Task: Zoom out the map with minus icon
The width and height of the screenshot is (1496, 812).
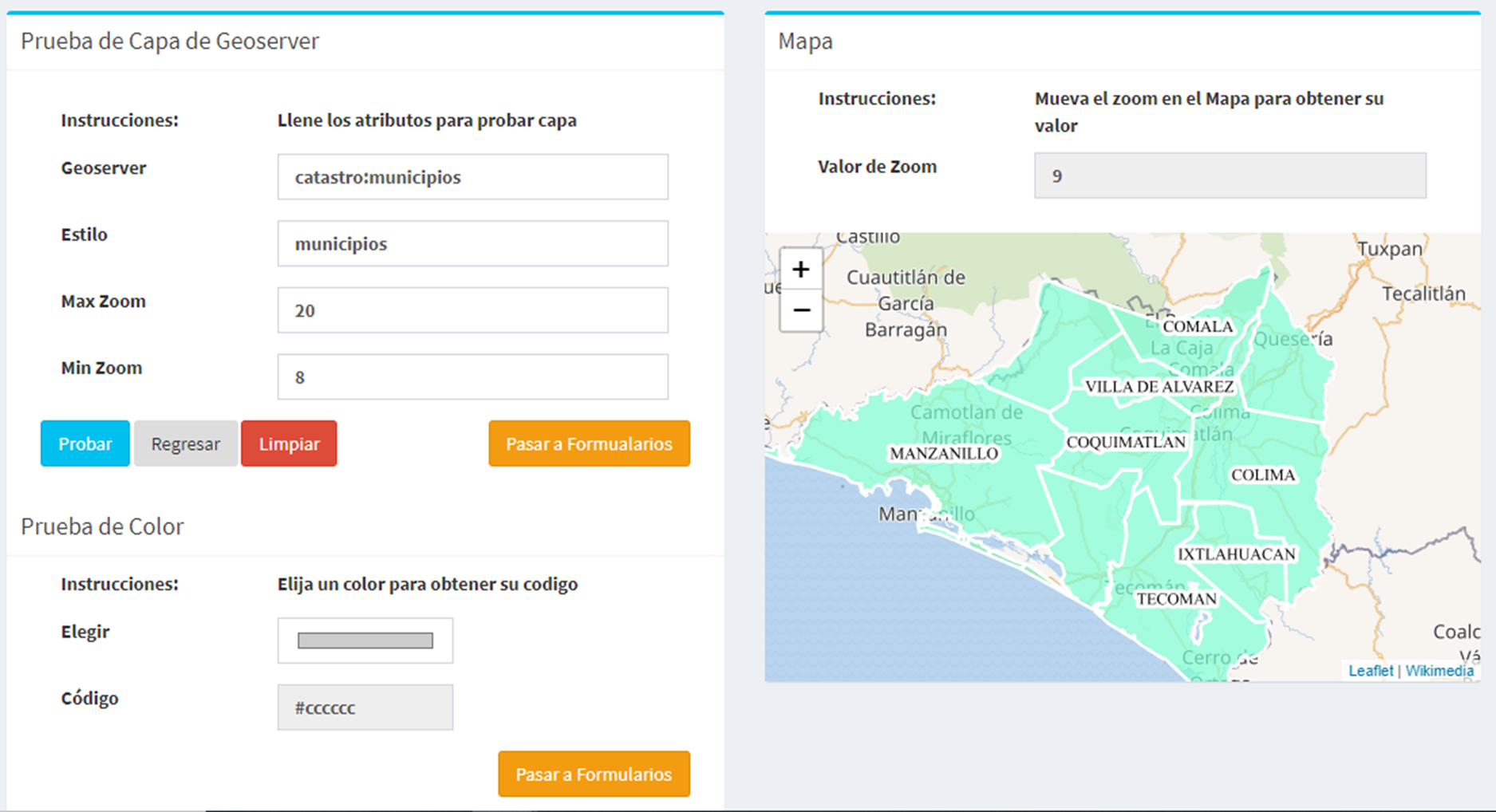Action: click(x=801, y=310)
